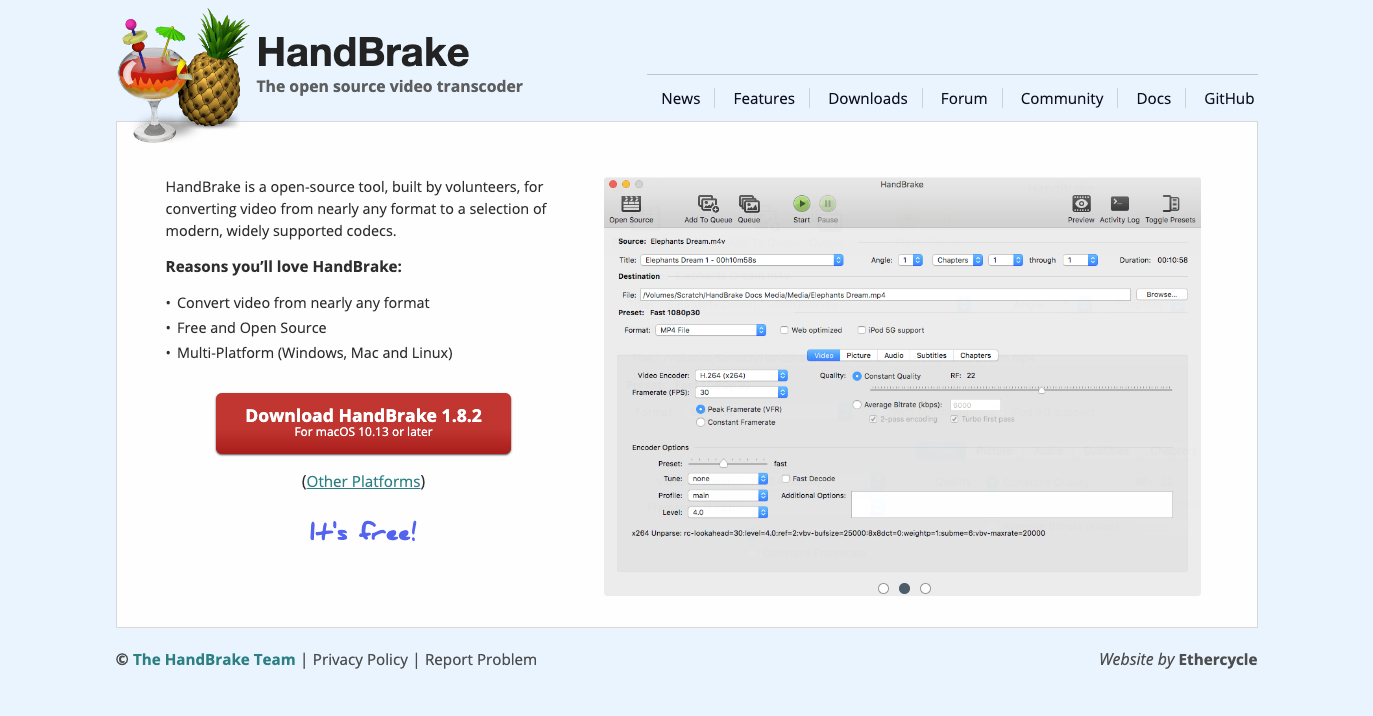Toggle the 2-pass encoding checkbox

pos(873,419)
